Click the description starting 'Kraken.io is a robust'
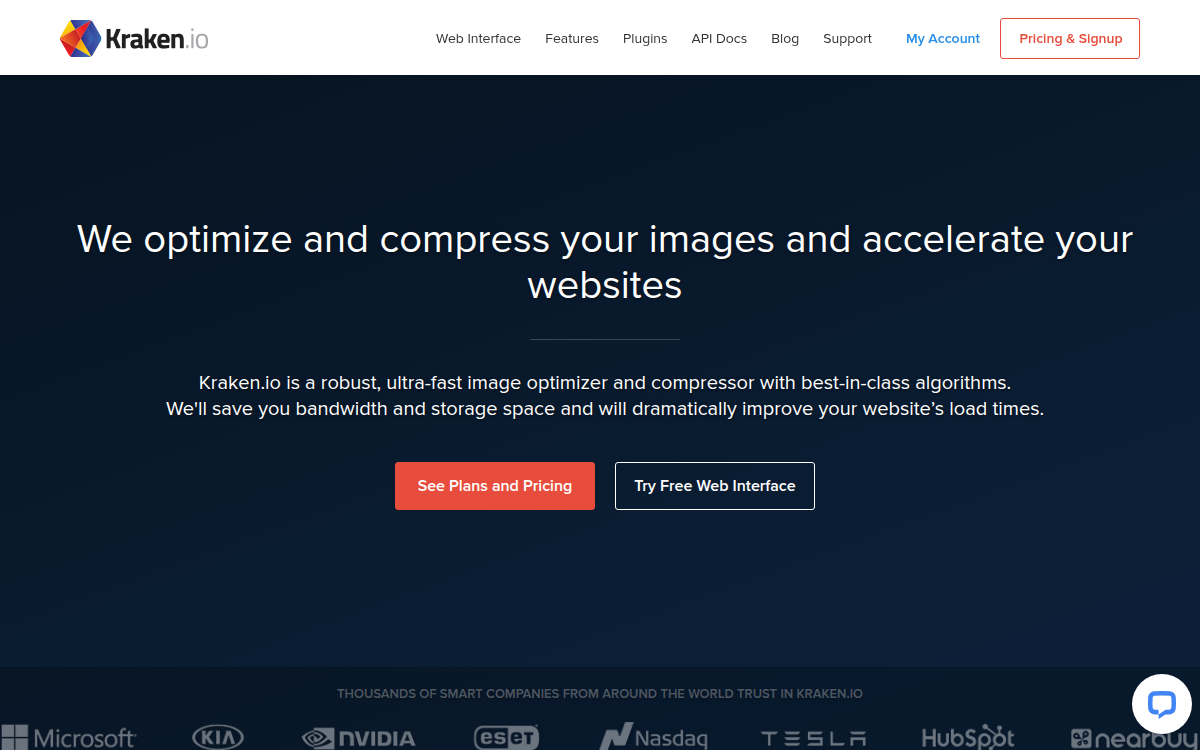 tap(605, 396)
